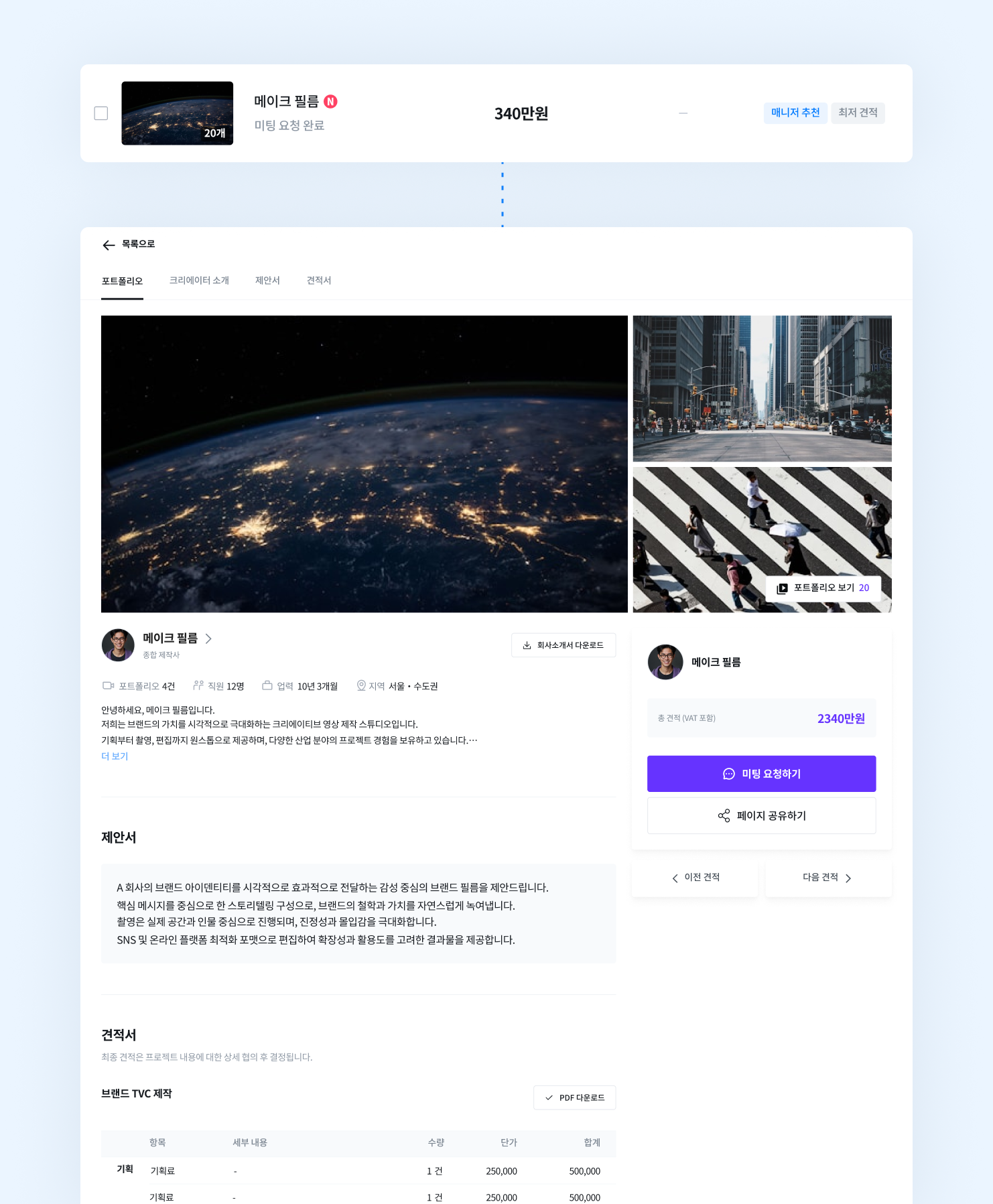Viewport: 993px width, 1204px height.
Task: Click the download icon in 회사소개서 다운로드
Action: [527, 645]
